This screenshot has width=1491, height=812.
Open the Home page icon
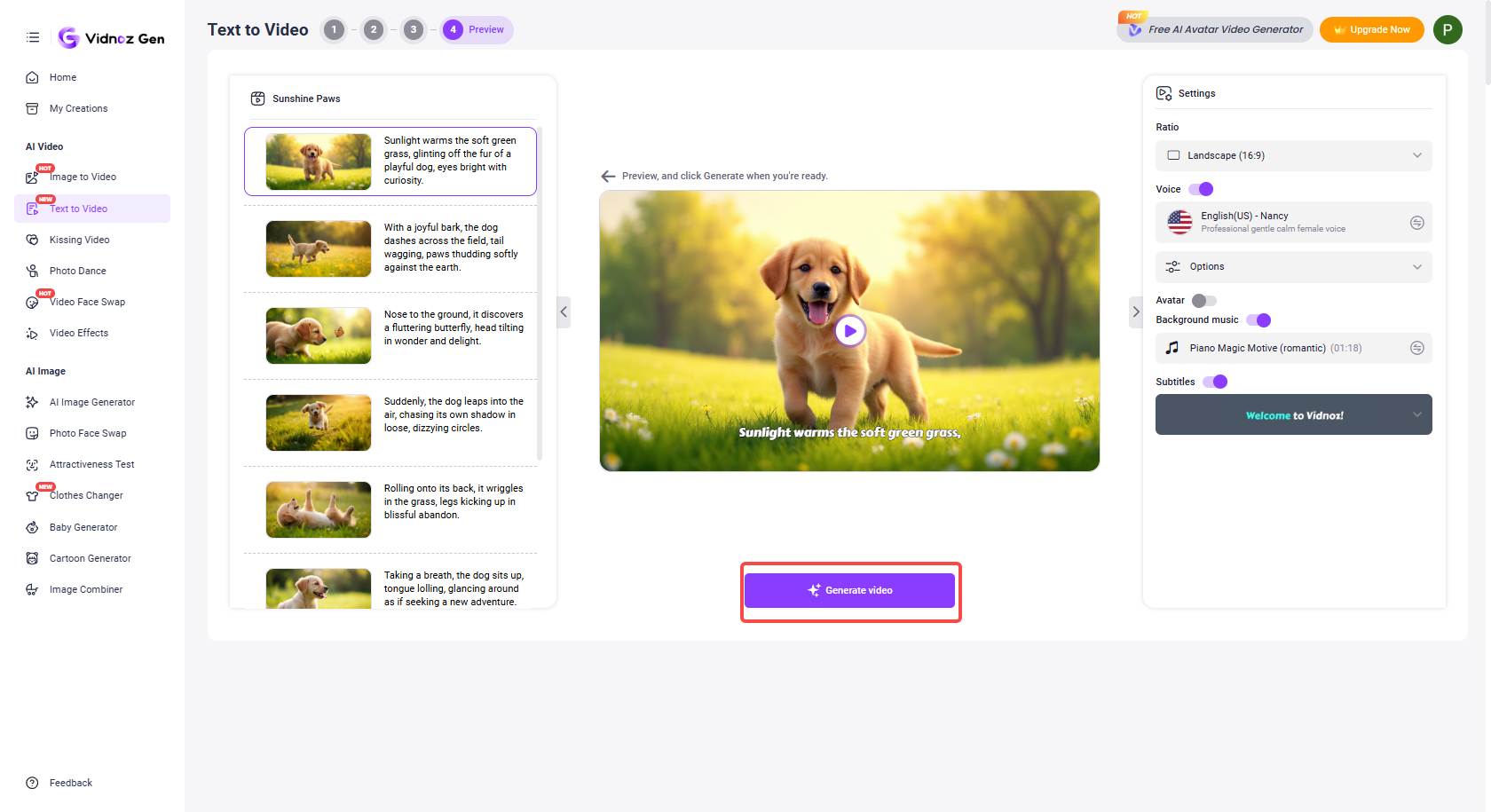(x=32, y=77)
